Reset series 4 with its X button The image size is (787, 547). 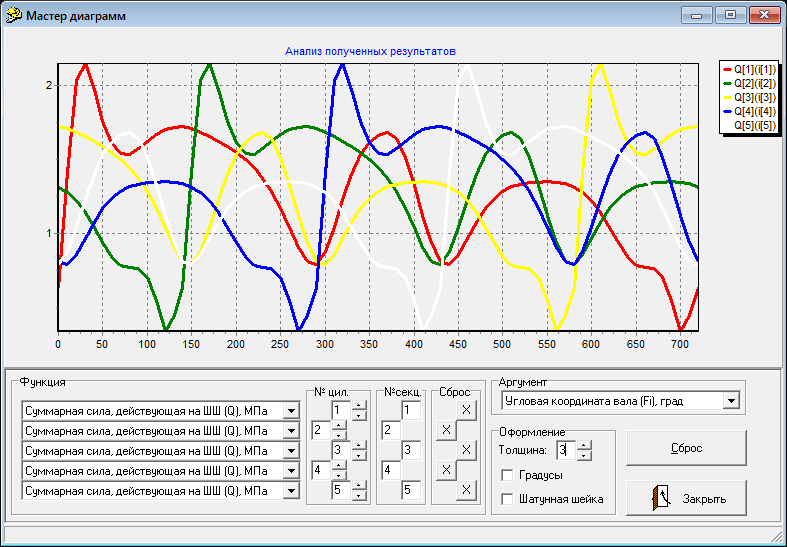pos(446,470)
